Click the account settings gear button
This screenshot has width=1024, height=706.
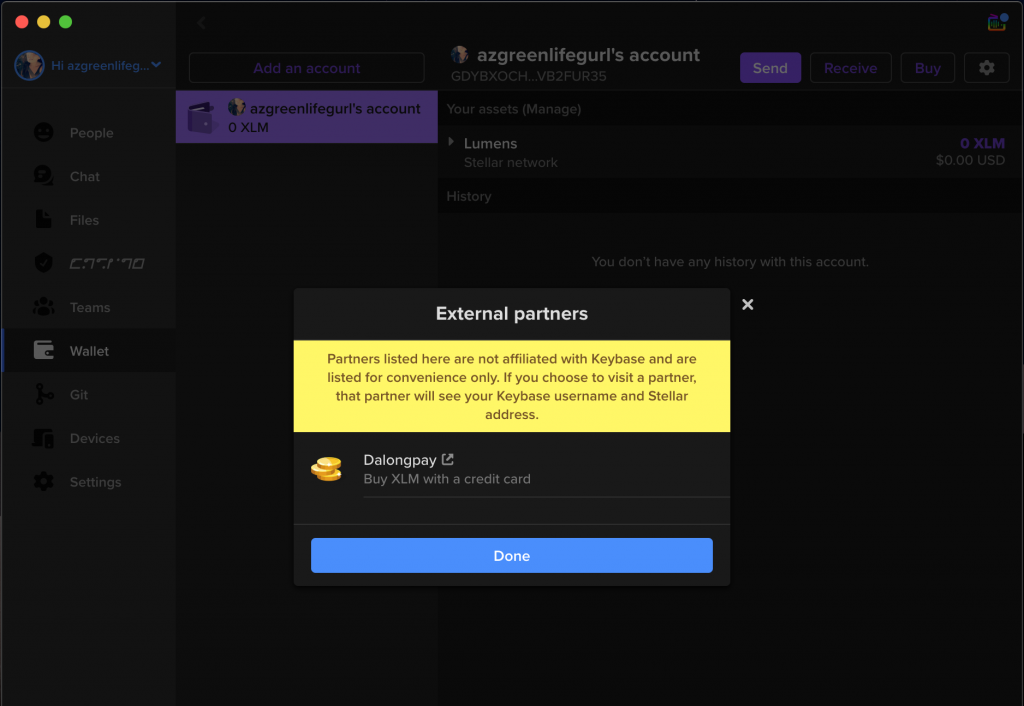(986, 68)
